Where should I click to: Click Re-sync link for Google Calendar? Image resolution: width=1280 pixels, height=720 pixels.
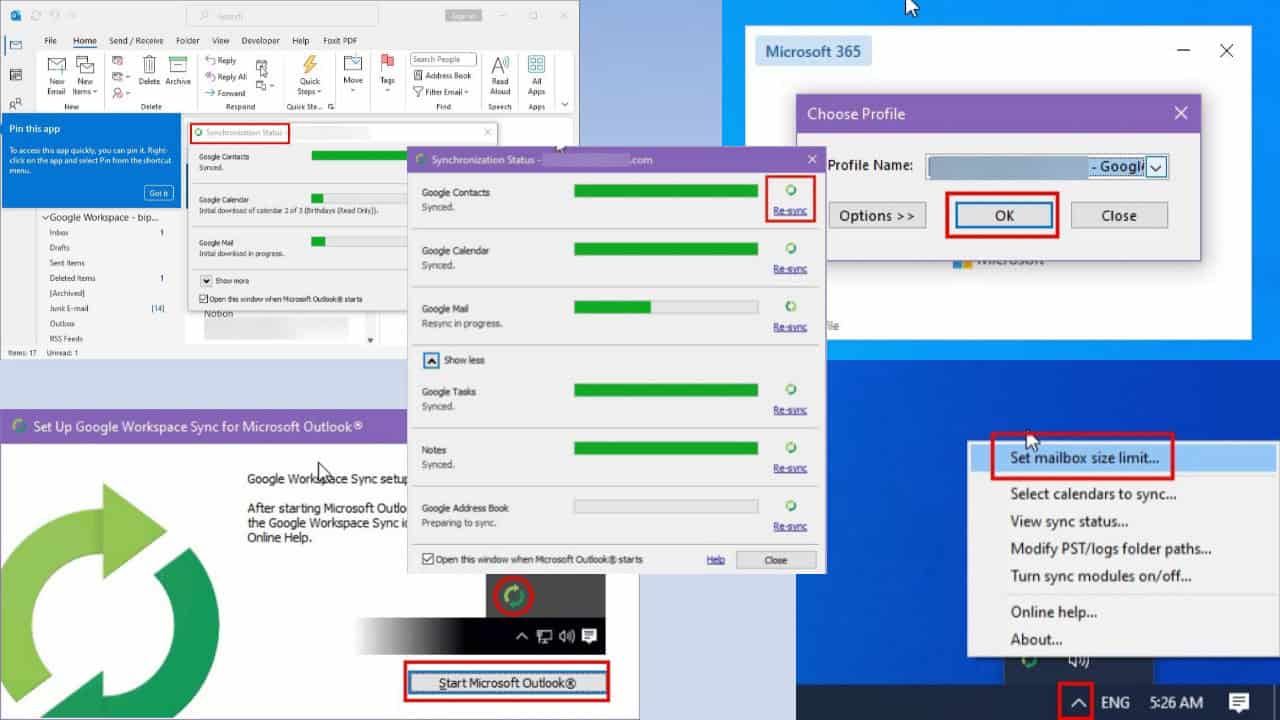[790, 269]
